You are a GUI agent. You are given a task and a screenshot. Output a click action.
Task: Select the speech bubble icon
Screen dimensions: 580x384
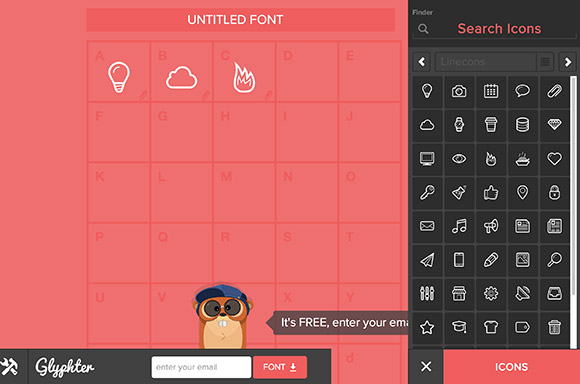point(522,91)
